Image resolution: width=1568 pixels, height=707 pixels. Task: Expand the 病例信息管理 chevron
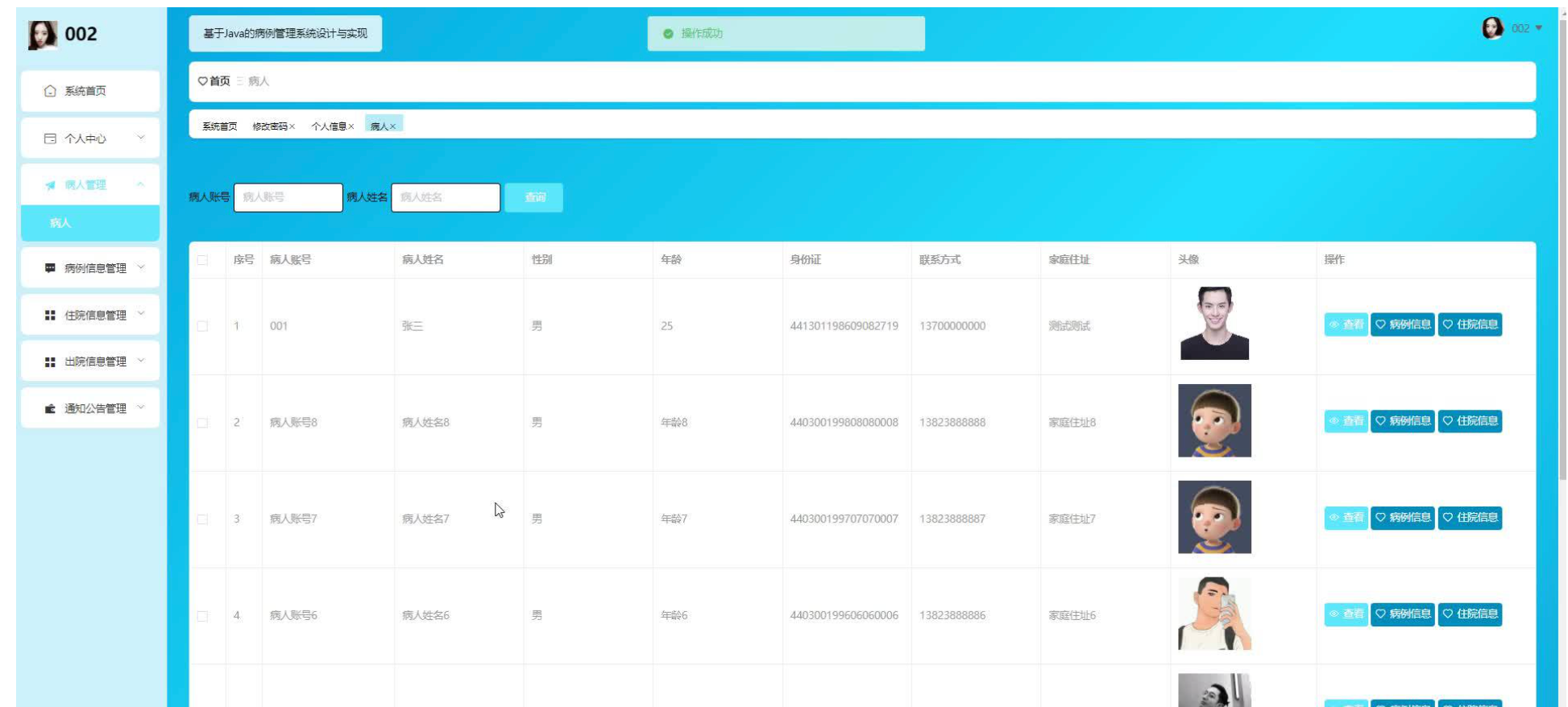141,267
